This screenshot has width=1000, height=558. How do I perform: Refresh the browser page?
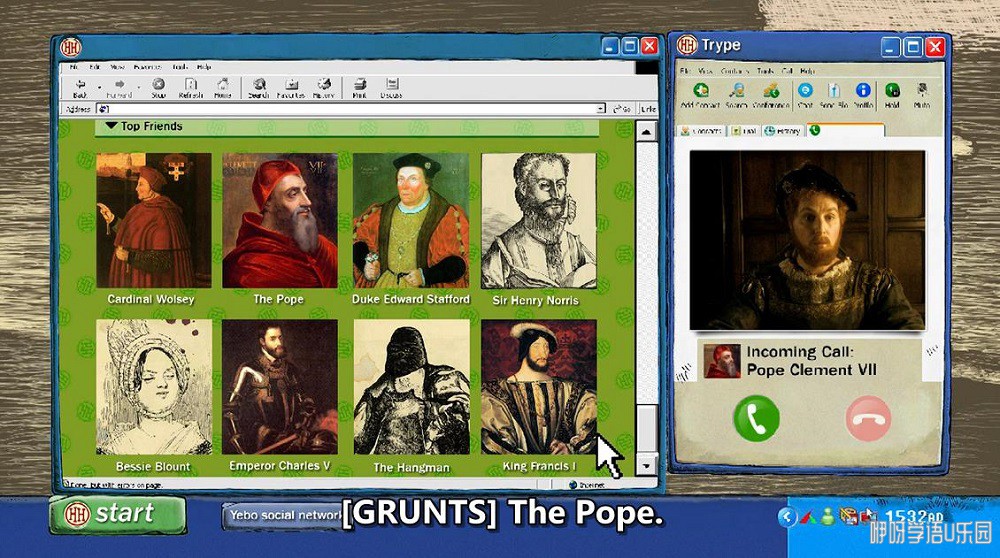tap(191, 88)
